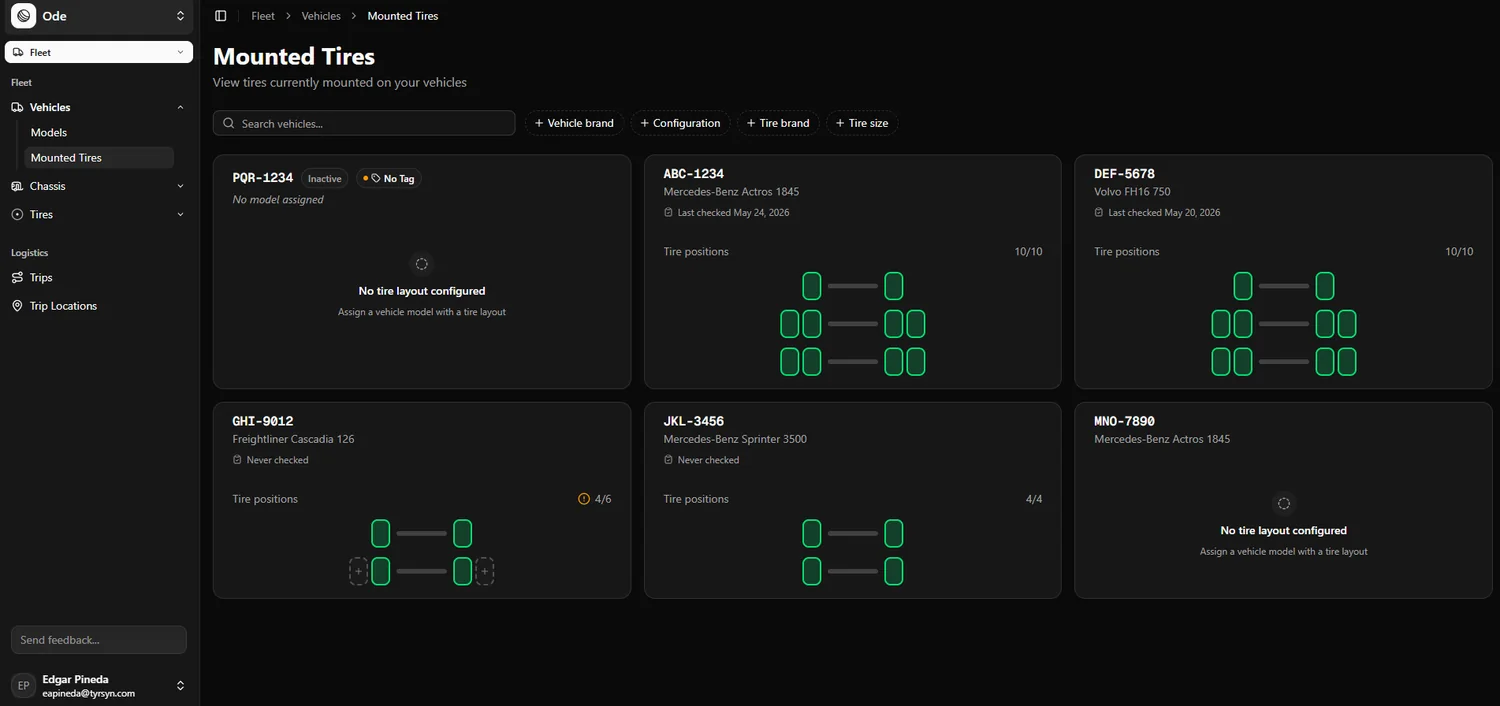Screen dimensions: 1500x706
Task: Click the dashed circle icon in MNO-7890 card
Action: [1284, 503]
